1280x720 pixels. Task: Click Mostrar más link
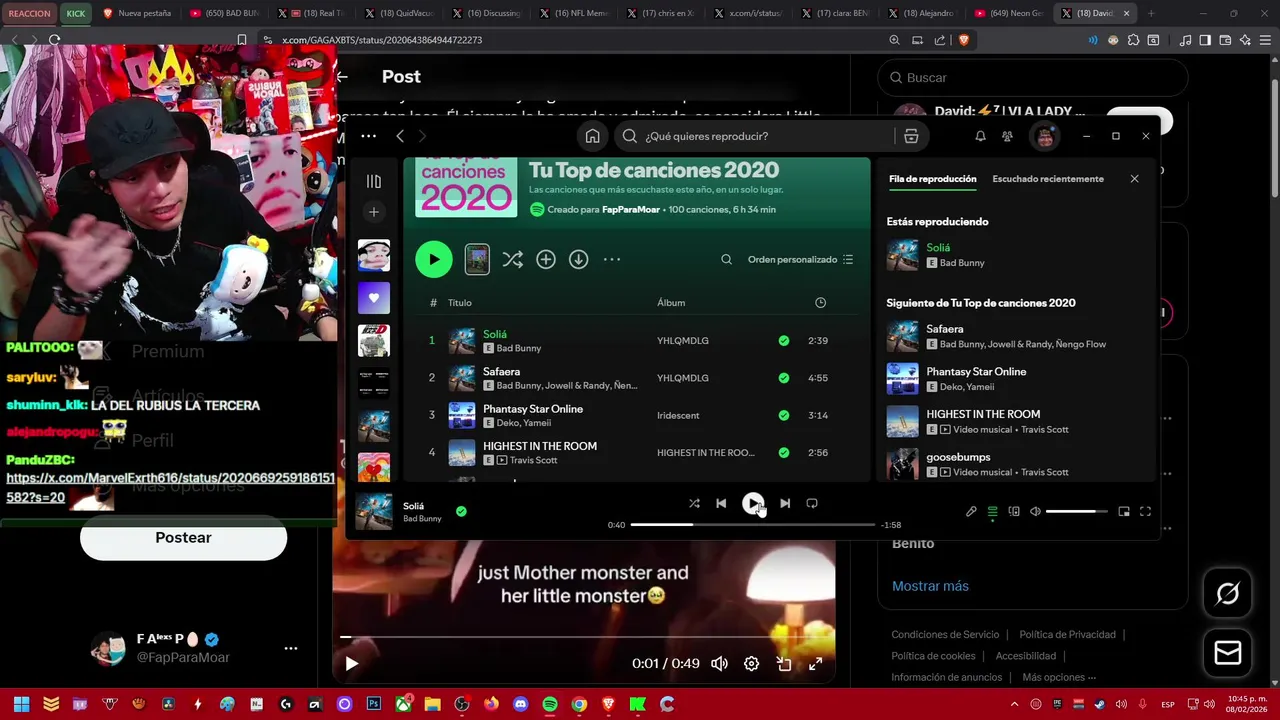coord(930,586)
